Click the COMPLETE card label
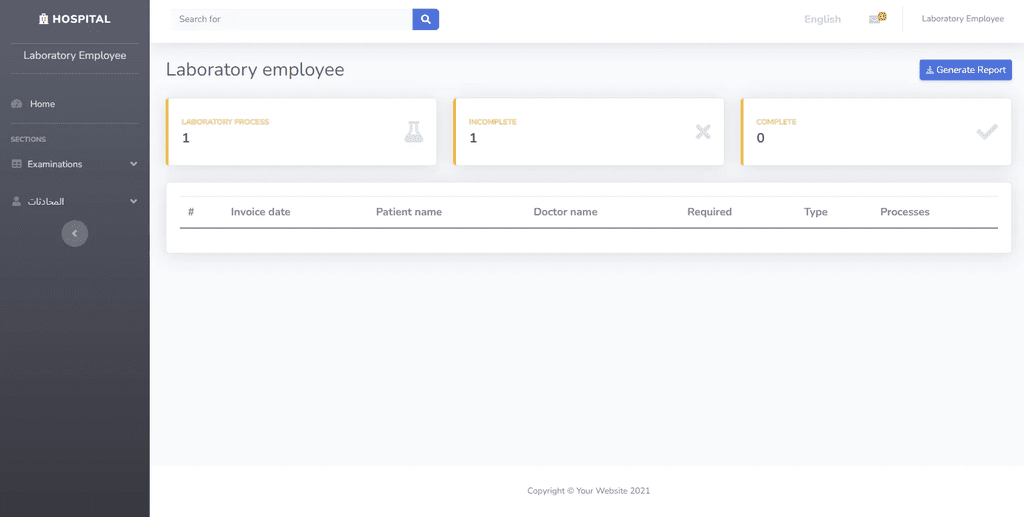This screenshot has width=1024, height=517. [776, 122]
